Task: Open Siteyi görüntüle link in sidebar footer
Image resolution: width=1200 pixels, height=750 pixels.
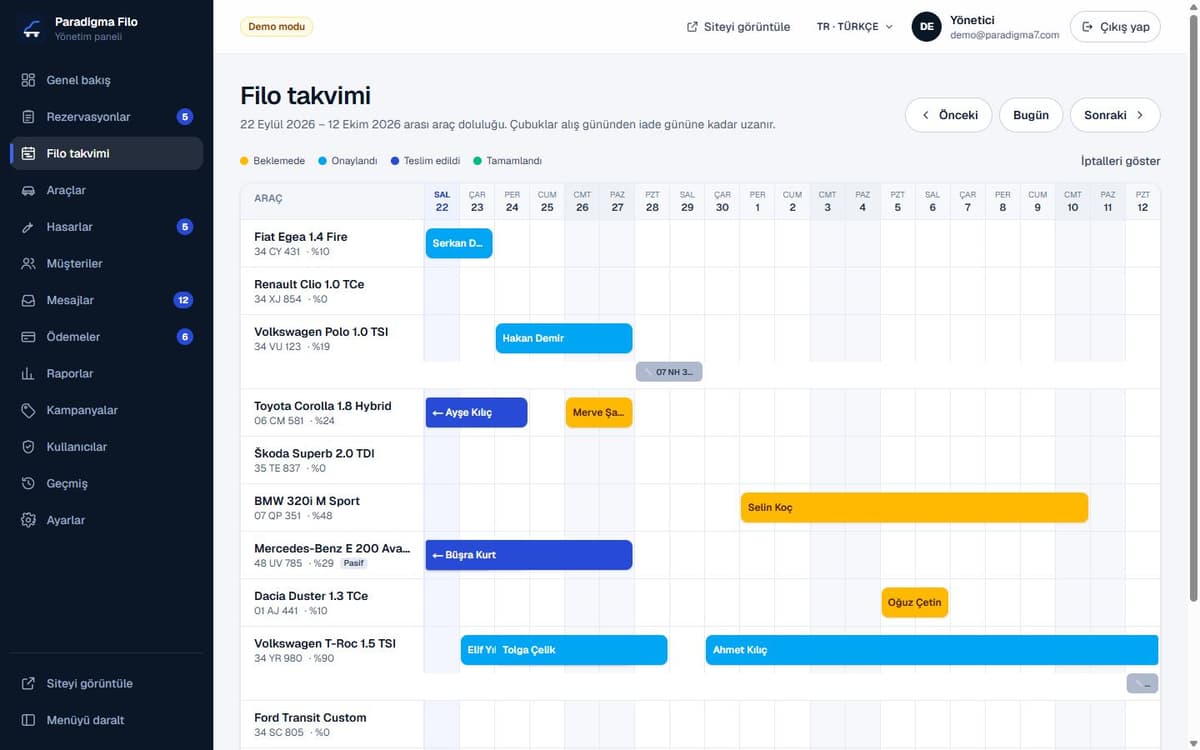Action: (x=106, y=684)
